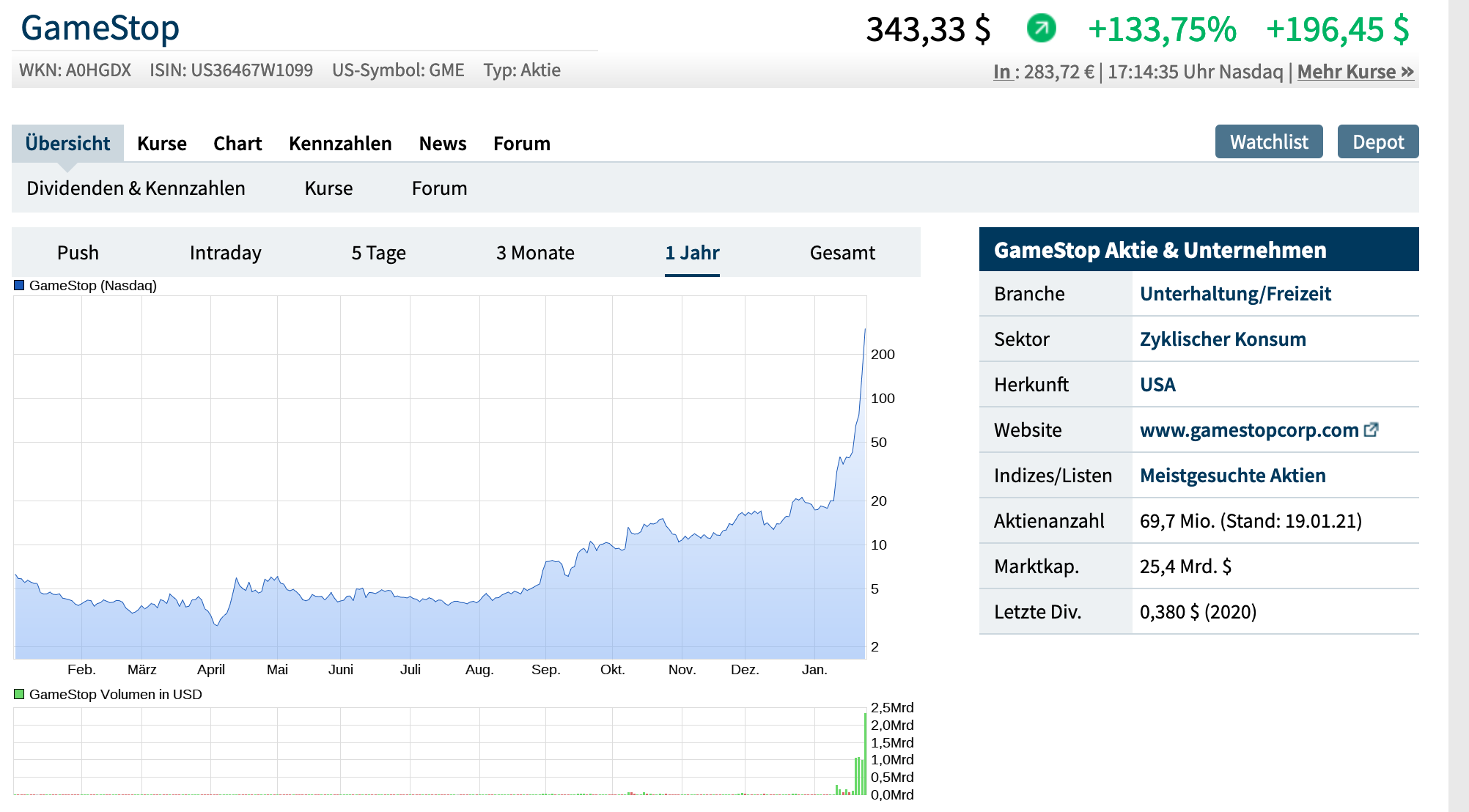
Task: Show the 3 Monate chart range
Action: 535,253
